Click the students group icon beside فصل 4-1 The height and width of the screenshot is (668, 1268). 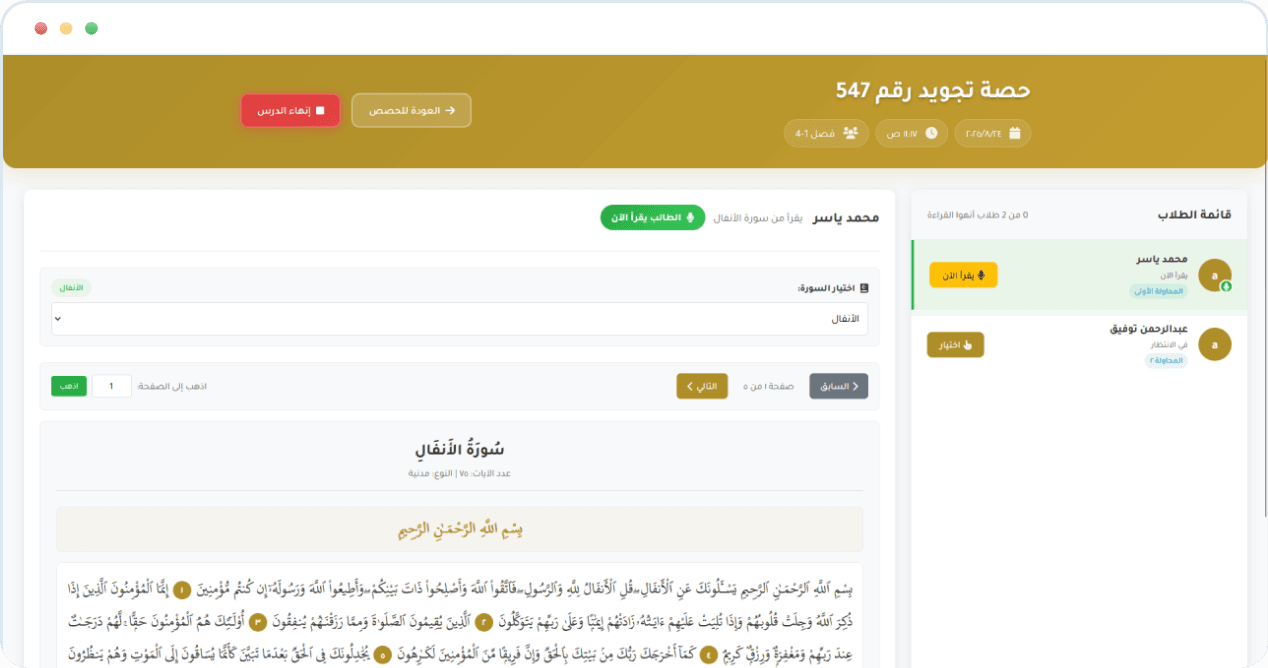click(x=851, y=133)
